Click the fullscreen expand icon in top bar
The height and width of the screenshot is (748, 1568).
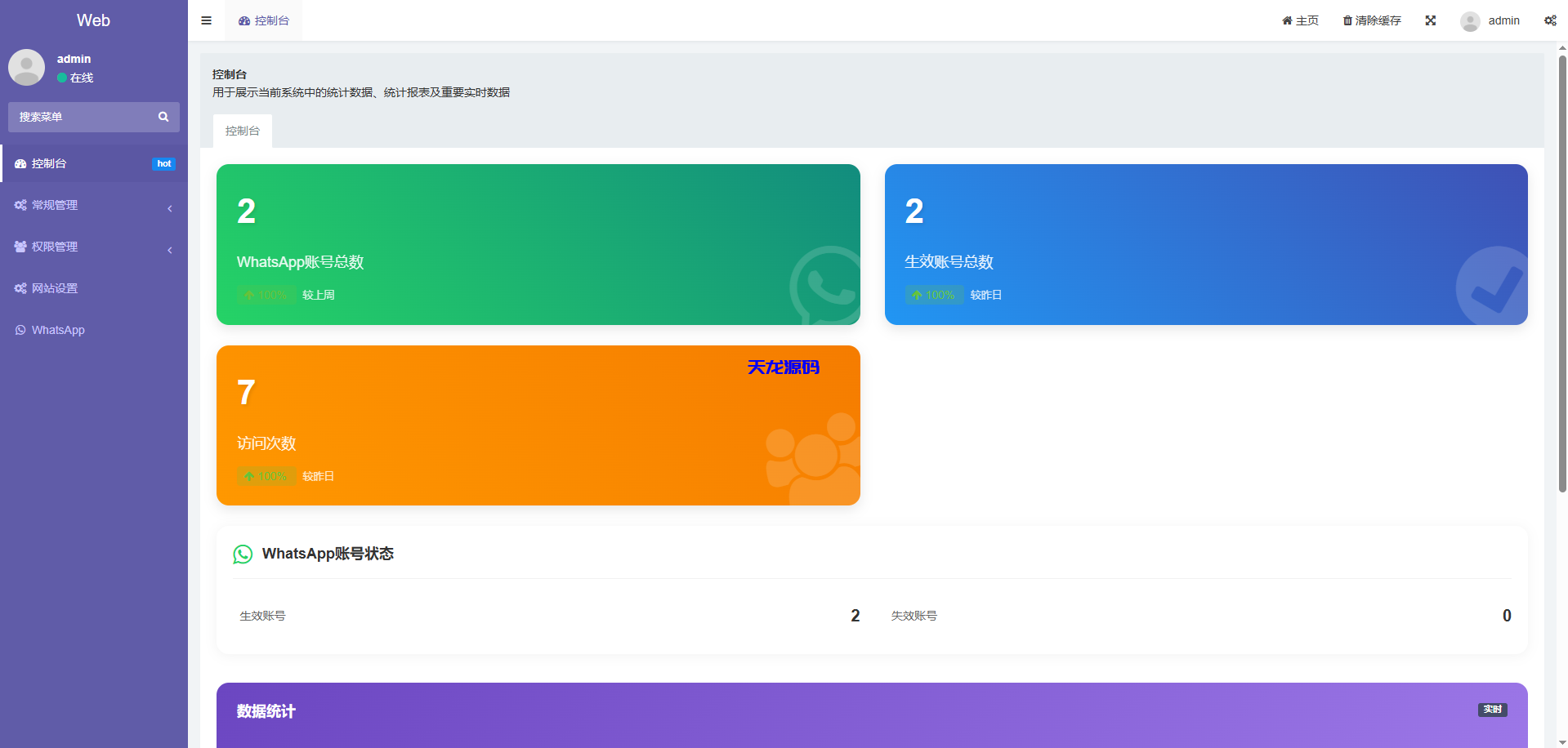coord(1430,20)
